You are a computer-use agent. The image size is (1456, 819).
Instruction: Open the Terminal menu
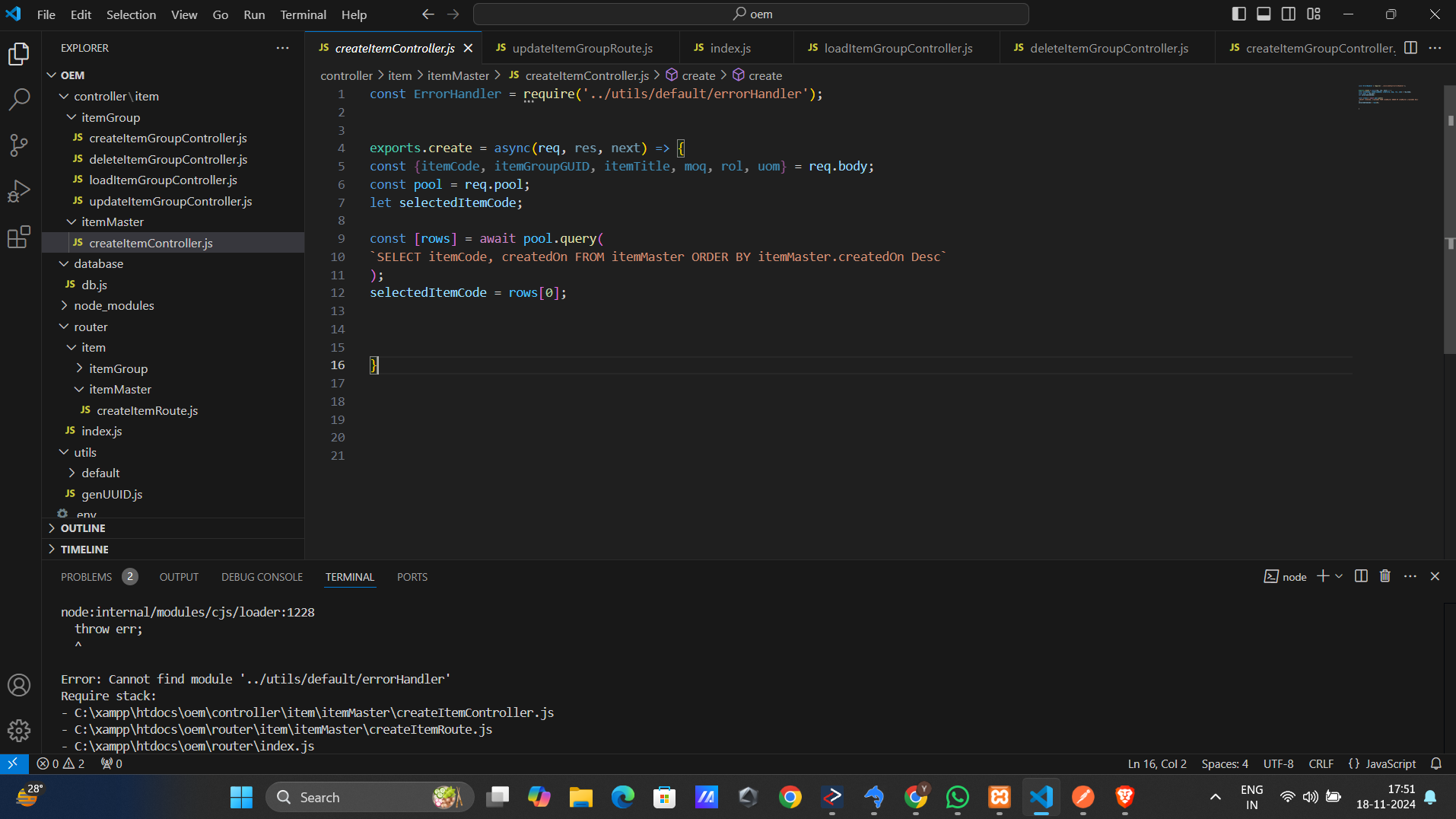pyautogui.click(x=303, y=14)
